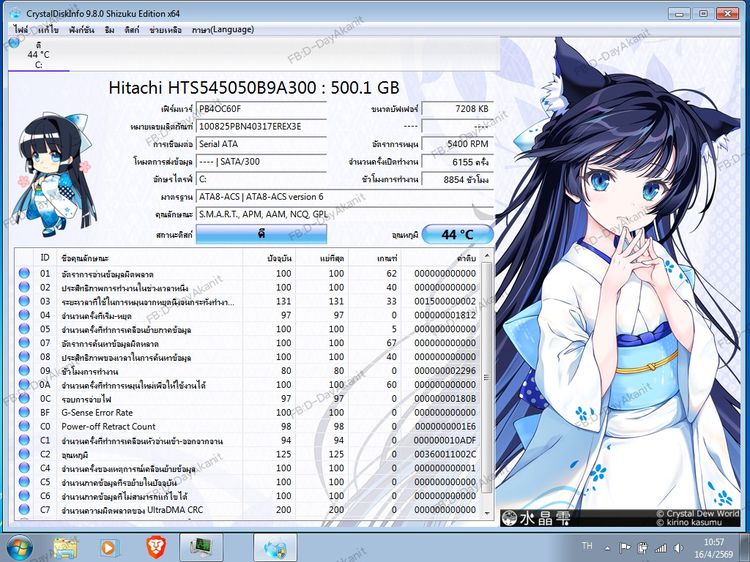Click raw value 00360011002C
The width and height of the screenshot is (750, 562).
(x=445, y=454)
